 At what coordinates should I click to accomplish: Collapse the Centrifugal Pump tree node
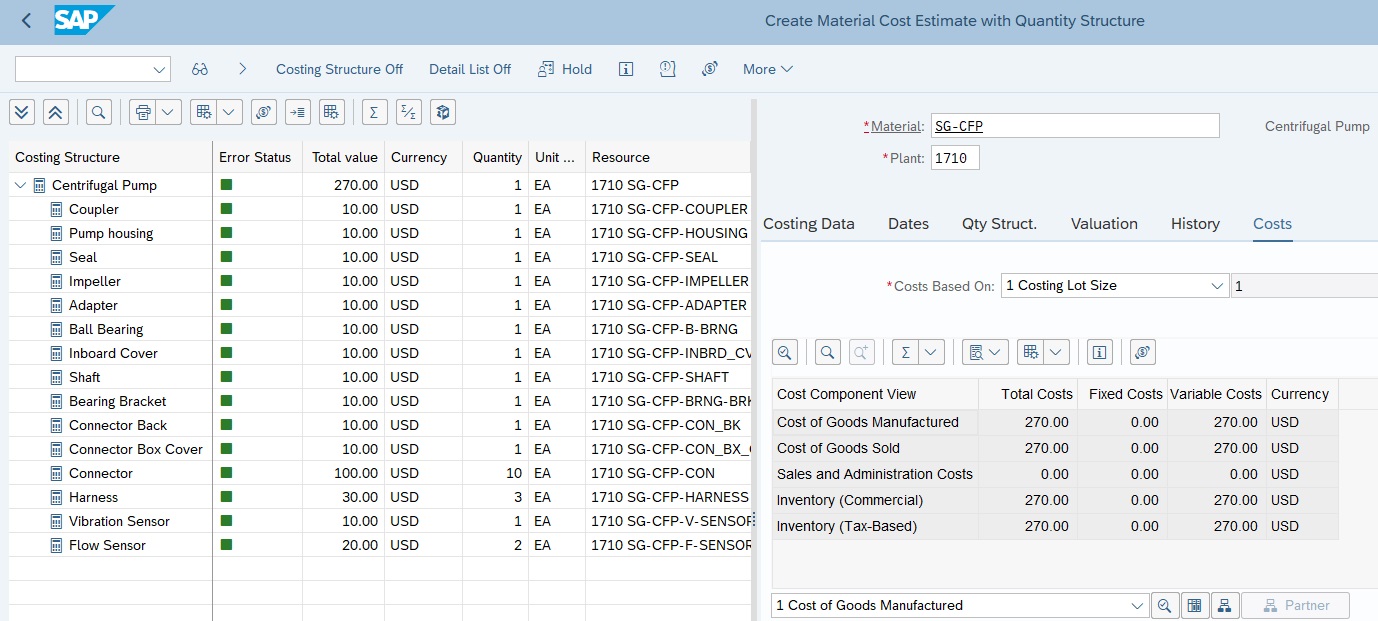coord(21,185)
